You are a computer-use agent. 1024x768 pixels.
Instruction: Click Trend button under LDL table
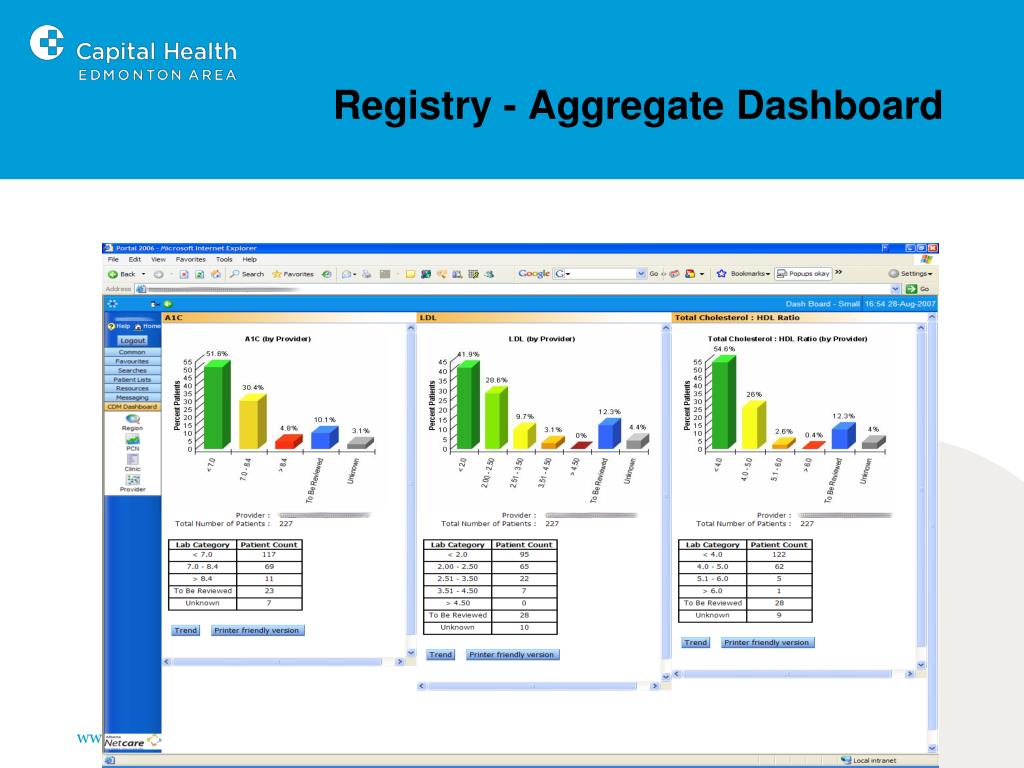pyautogui.click(x=441, y=654)
